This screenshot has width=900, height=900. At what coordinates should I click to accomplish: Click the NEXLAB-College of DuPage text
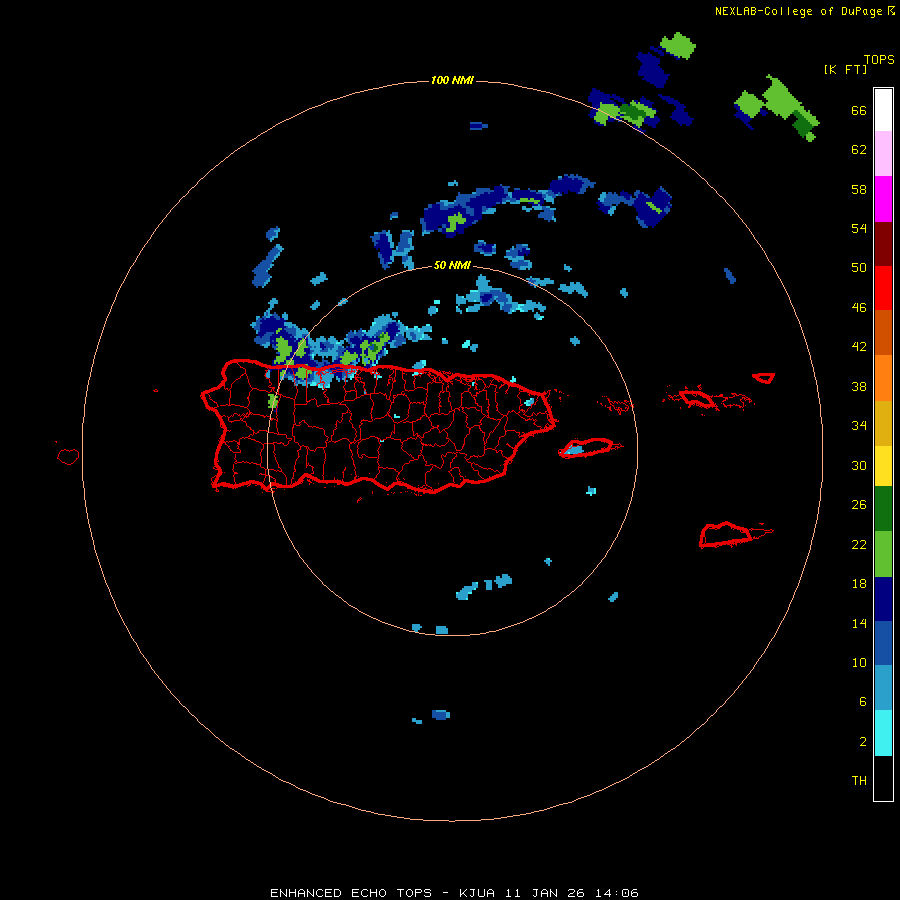(x=798, y=11)
